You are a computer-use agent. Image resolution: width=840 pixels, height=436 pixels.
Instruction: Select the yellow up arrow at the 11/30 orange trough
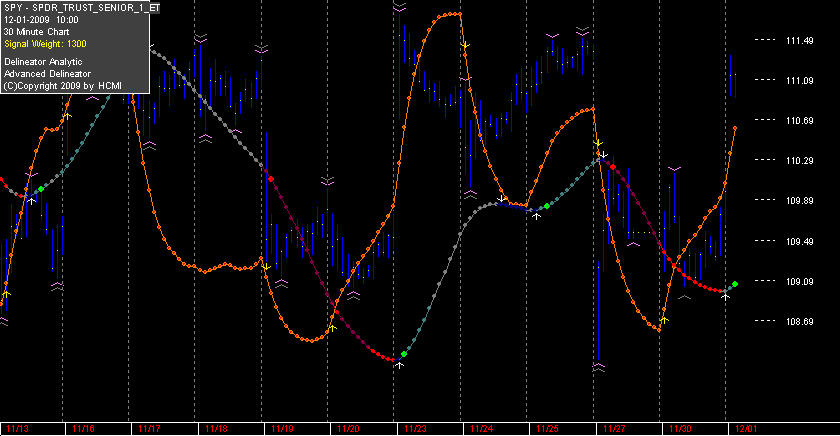[x=664, y=320]
